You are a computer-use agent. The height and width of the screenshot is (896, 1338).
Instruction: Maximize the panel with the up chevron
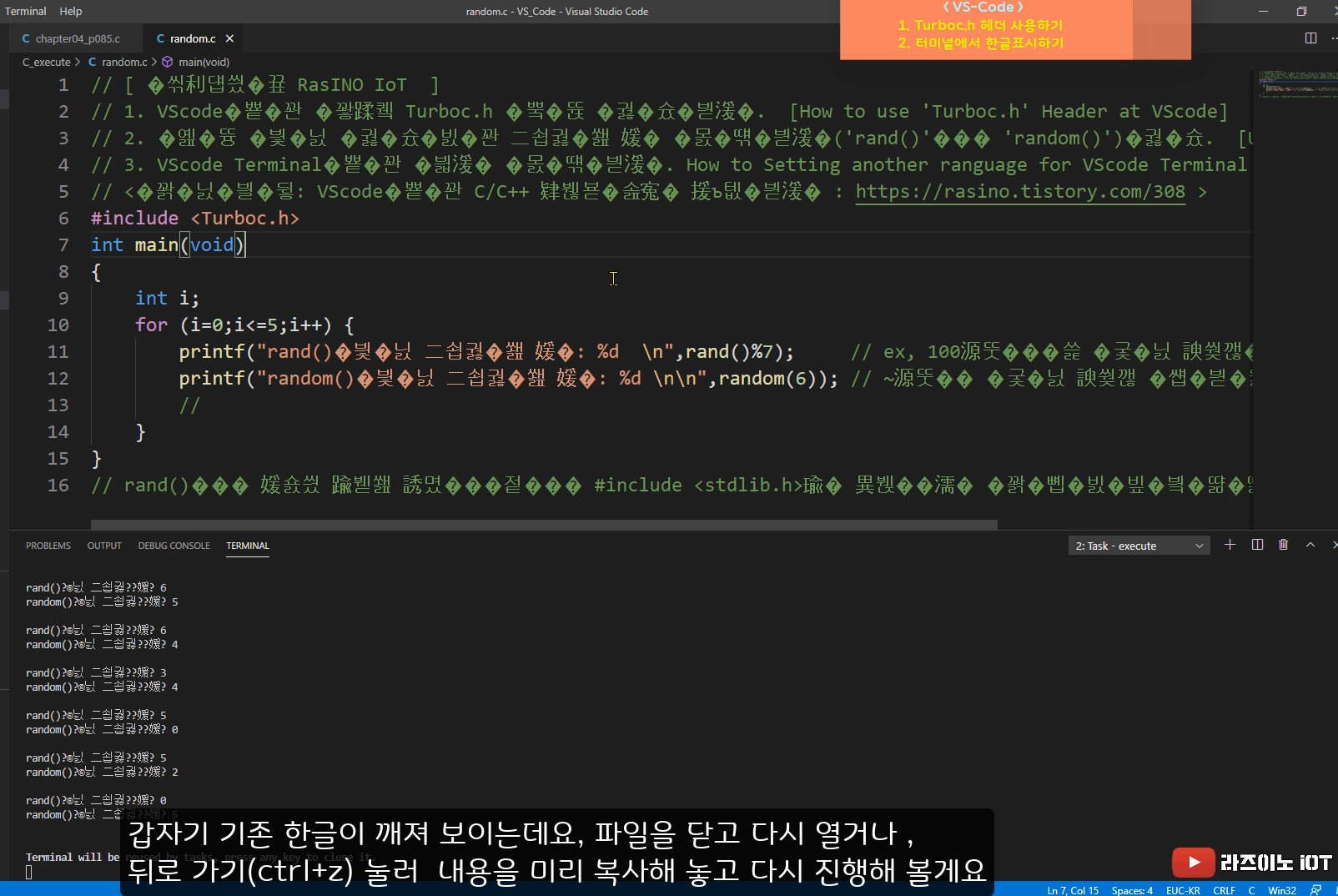(1310, 545)
